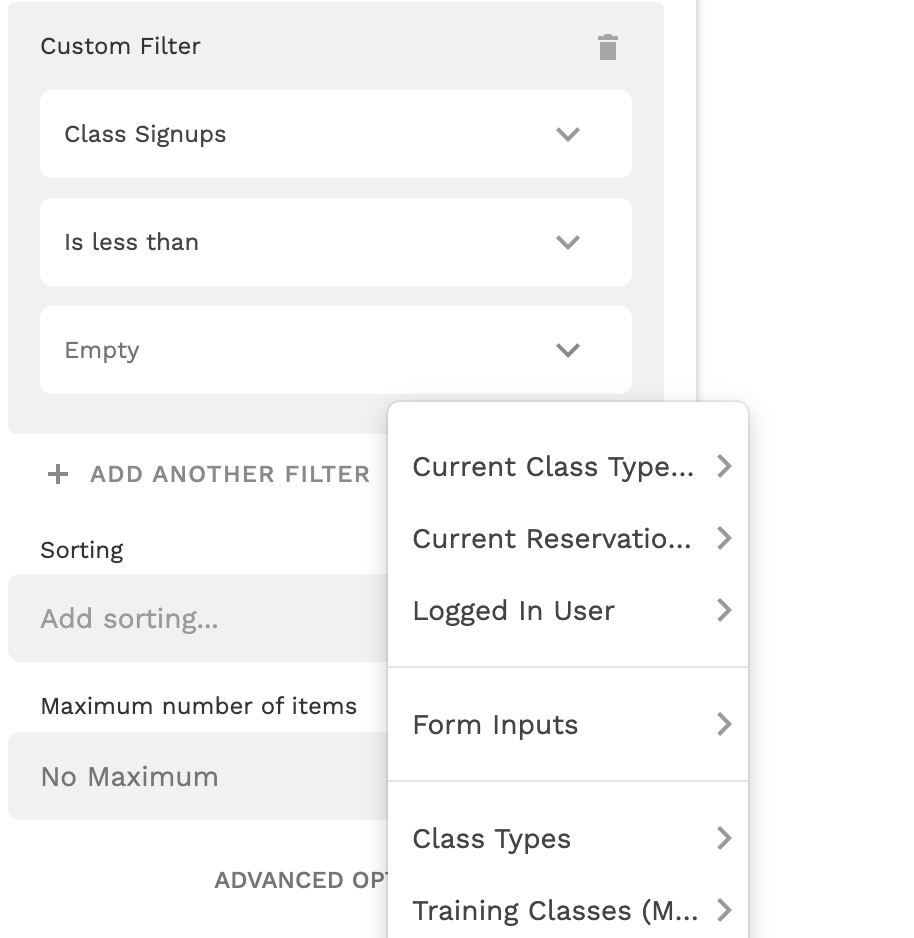Click the plus icon to add filter
This screenshot has height=938, width=914.
pyautogui.click(x=59, y=474)
